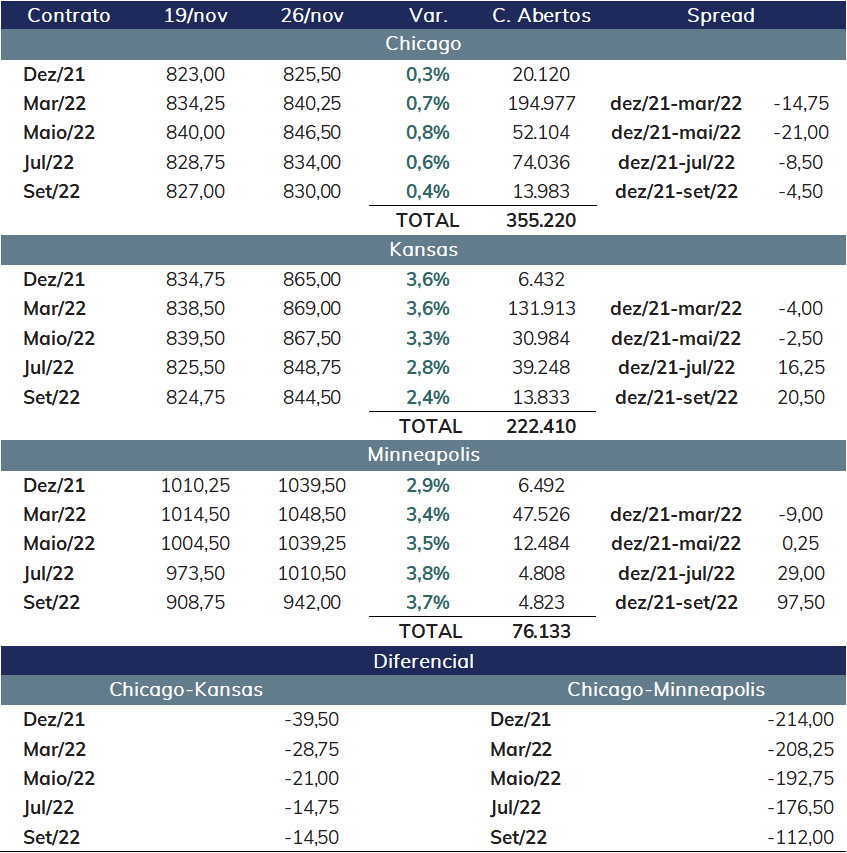The width and height of the screenshot is (847, 853).
Task: Click Chicago-Kansas Dez/21 value -39,50
Action: click(x=312, y=719)
